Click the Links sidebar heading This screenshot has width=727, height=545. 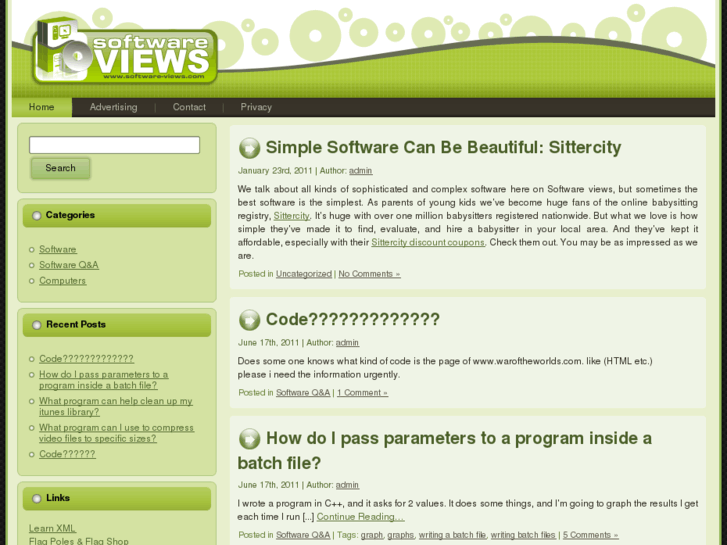[58, 498]
